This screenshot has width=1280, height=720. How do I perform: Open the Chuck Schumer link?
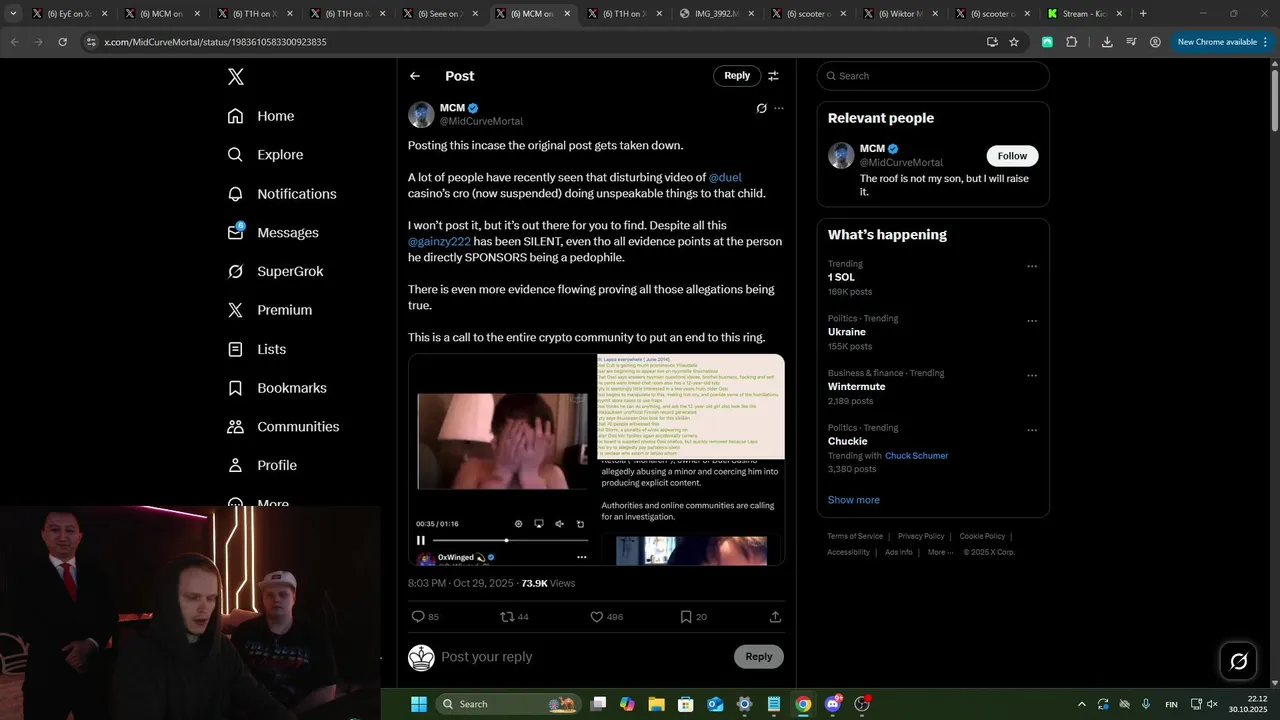pyautogui.click(x=916, y=456)
